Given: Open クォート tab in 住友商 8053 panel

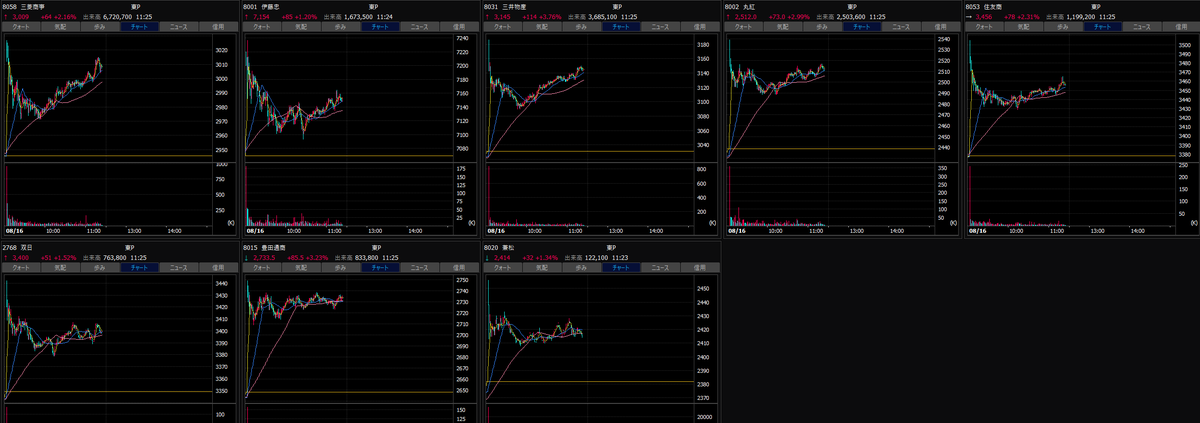Looking at the screenshot, I should [x=984, y=27].
